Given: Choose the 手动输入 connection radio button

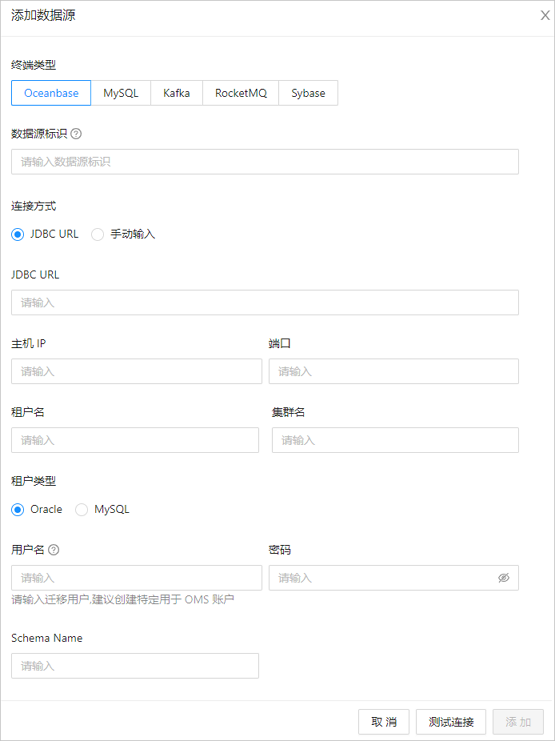Looking at the screenshot, I should click(97, 234).
